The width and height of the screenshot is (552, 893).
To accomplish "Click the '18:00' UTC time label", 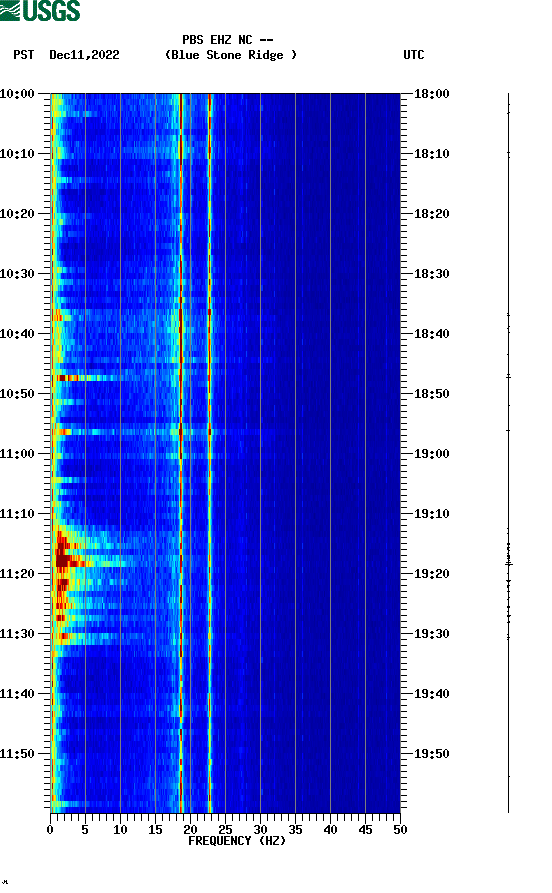I will [432, 93].
